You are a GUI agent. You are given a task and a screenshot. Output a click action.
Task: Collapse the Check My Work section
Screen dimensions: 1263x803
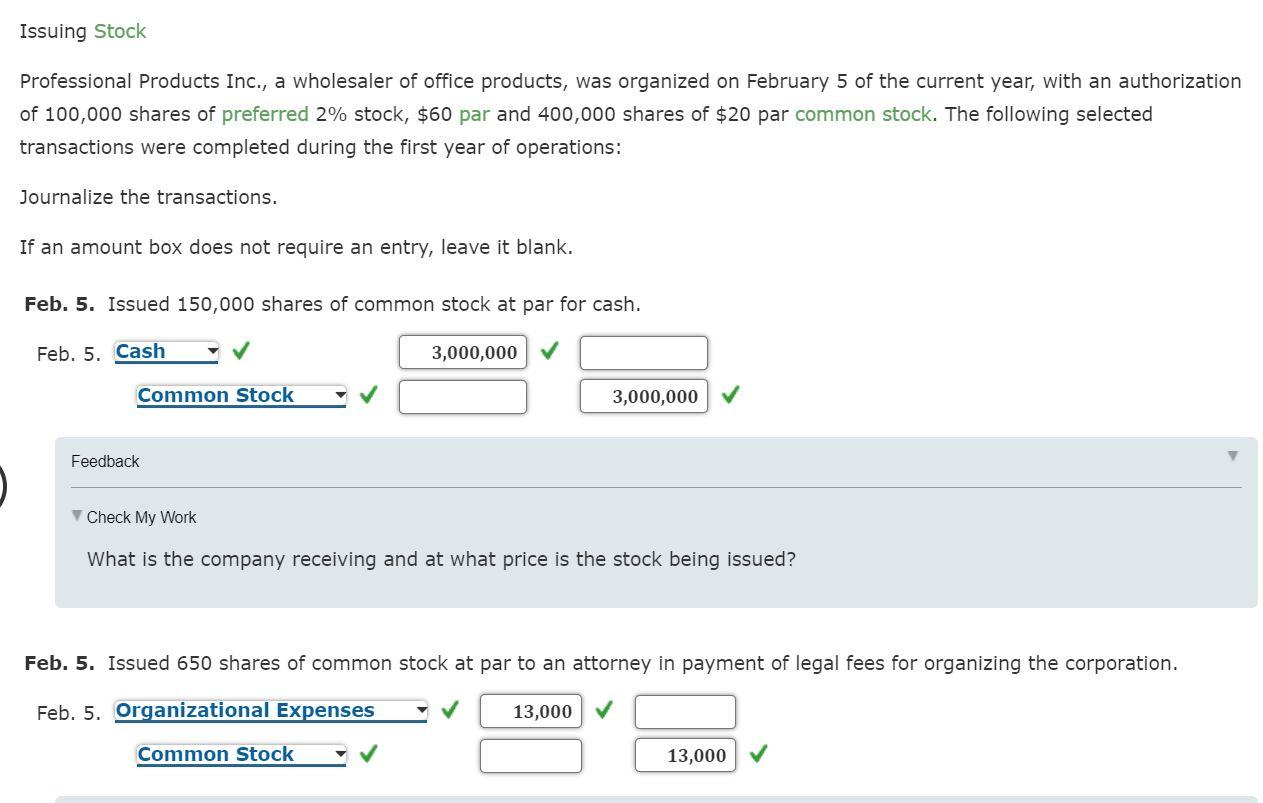[x=77, y=517]
